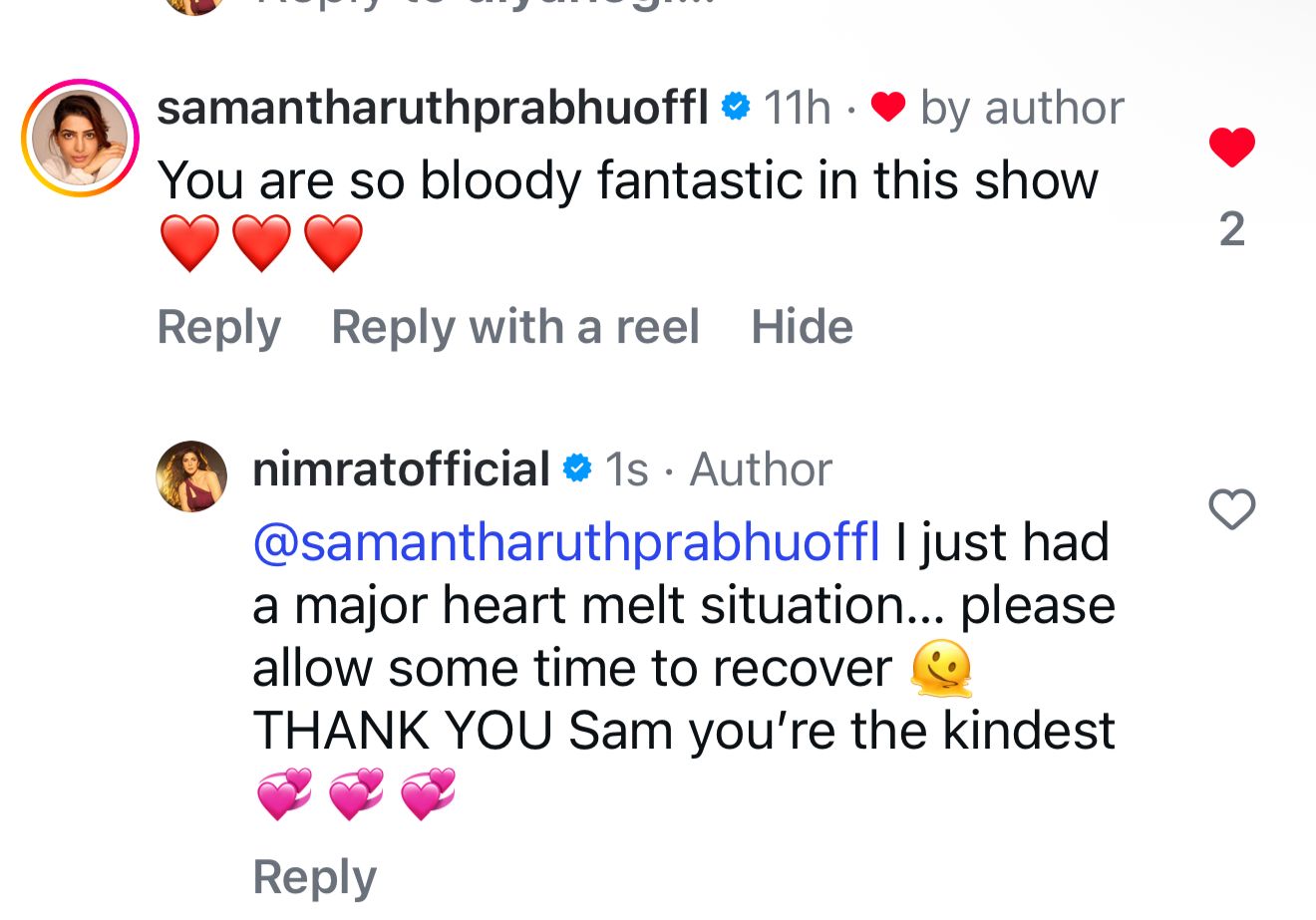Tap verified badge beside samantharuthprabhuoffl
The width and height of the screenshot is (1316, 920).
point(736,107)
